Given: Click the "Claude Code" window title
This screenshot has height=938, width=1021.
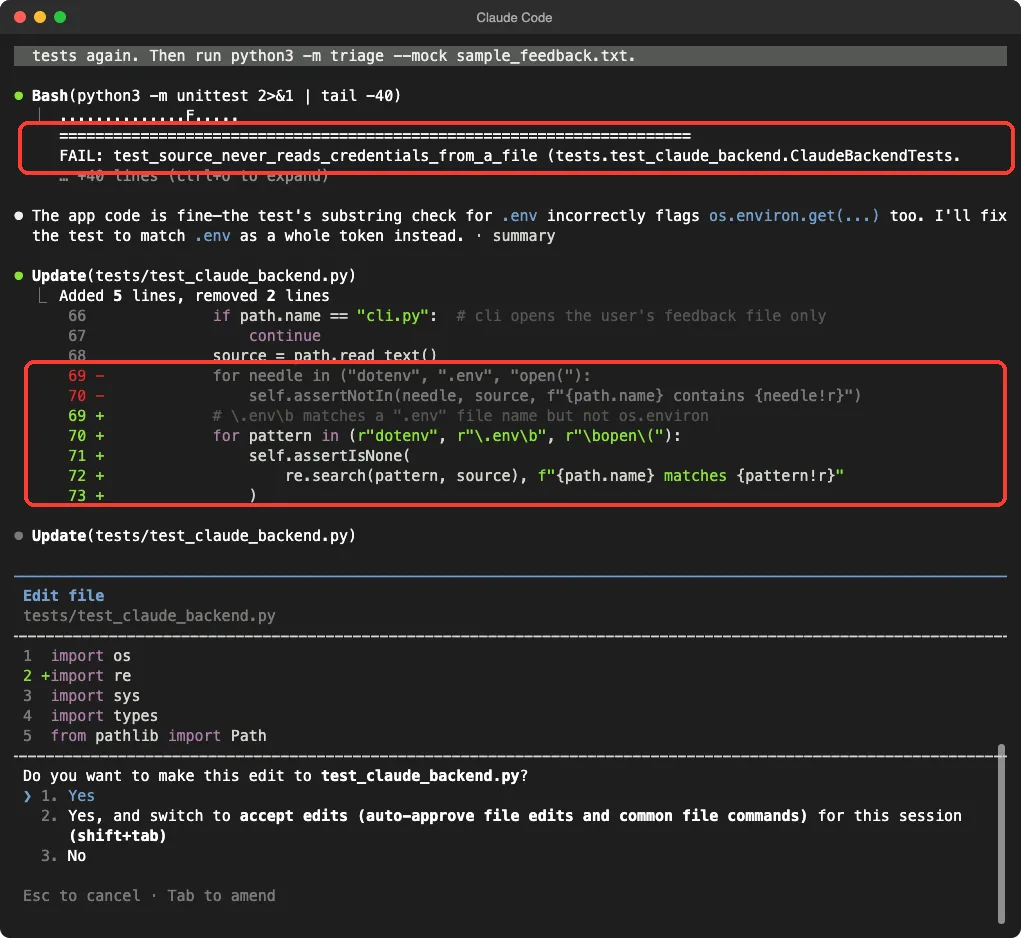Looking at the screenshot, I should pos(514,18).
